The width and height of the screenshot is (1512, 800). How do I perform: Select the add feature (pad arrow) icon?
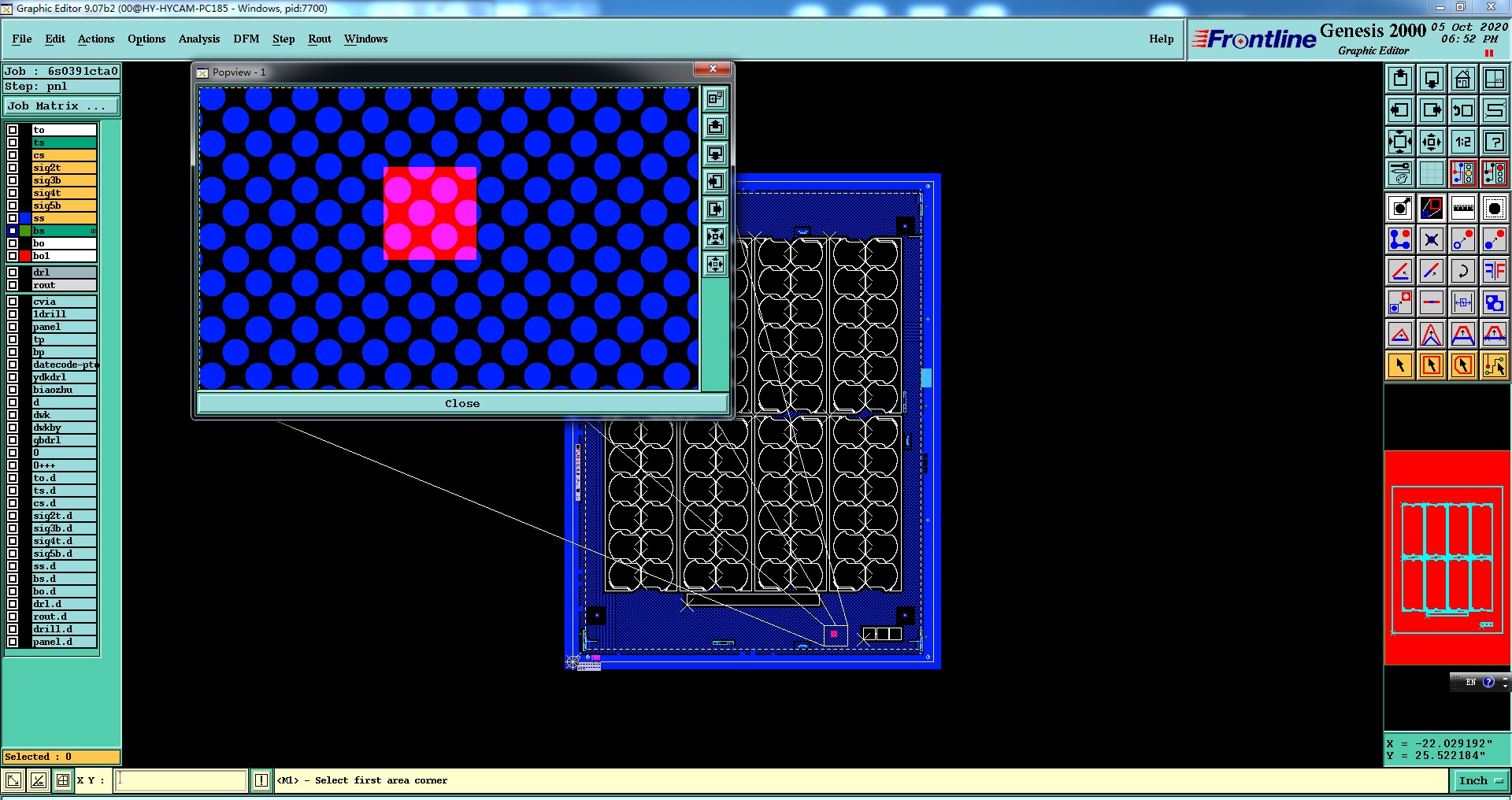click(1400, 208)
